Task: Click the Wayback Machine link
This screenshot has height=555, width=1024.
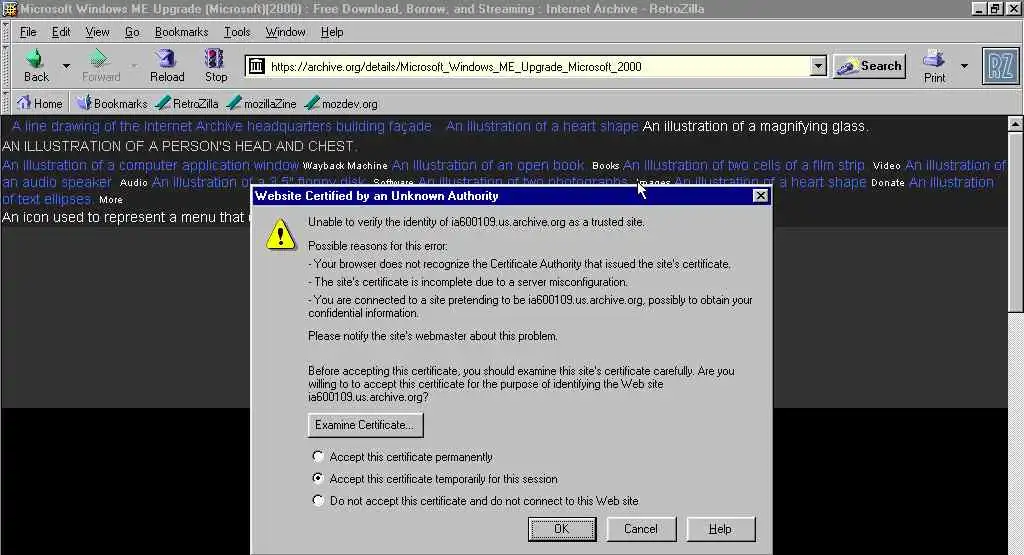Action: click(344, 166)
